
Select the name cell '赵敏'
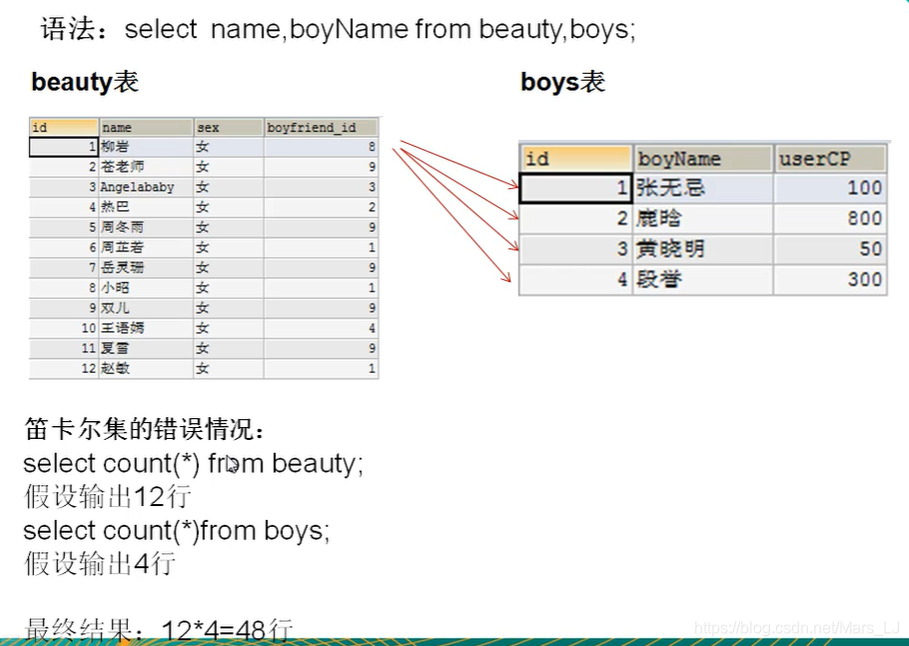pos(146,368)
